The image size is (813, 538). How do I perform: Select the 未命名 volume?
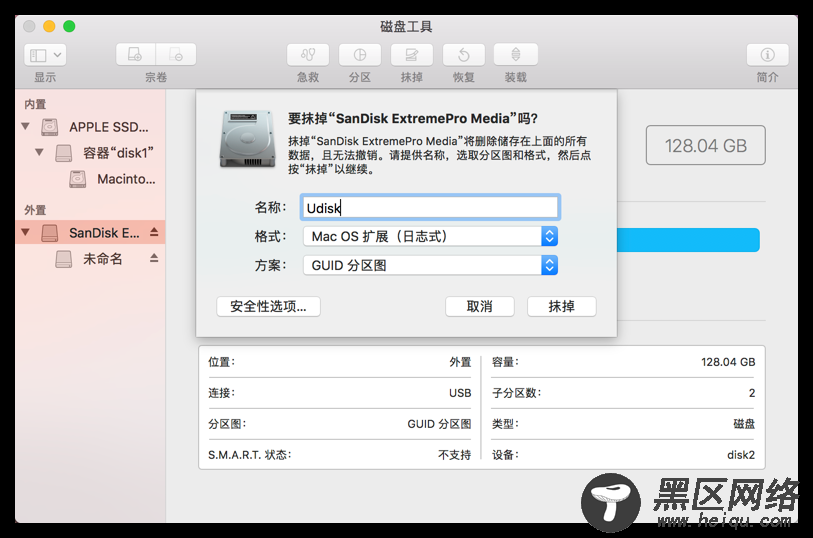(x=103, y=259)
